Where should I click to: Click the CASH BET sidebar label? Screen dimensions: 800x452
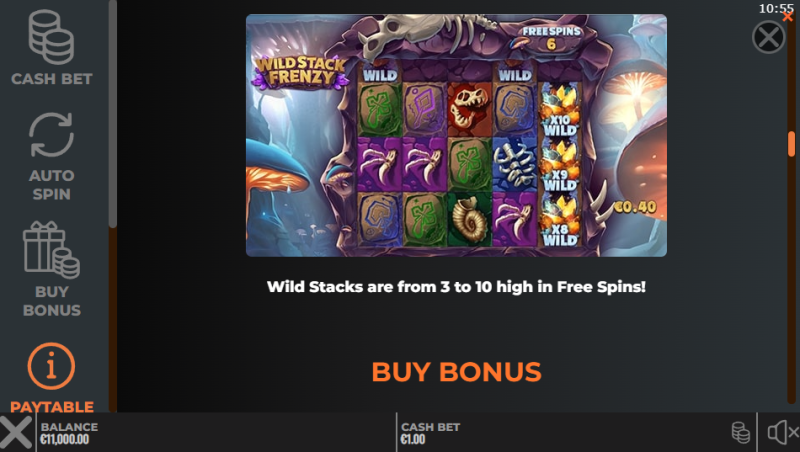tap(52, 79)
